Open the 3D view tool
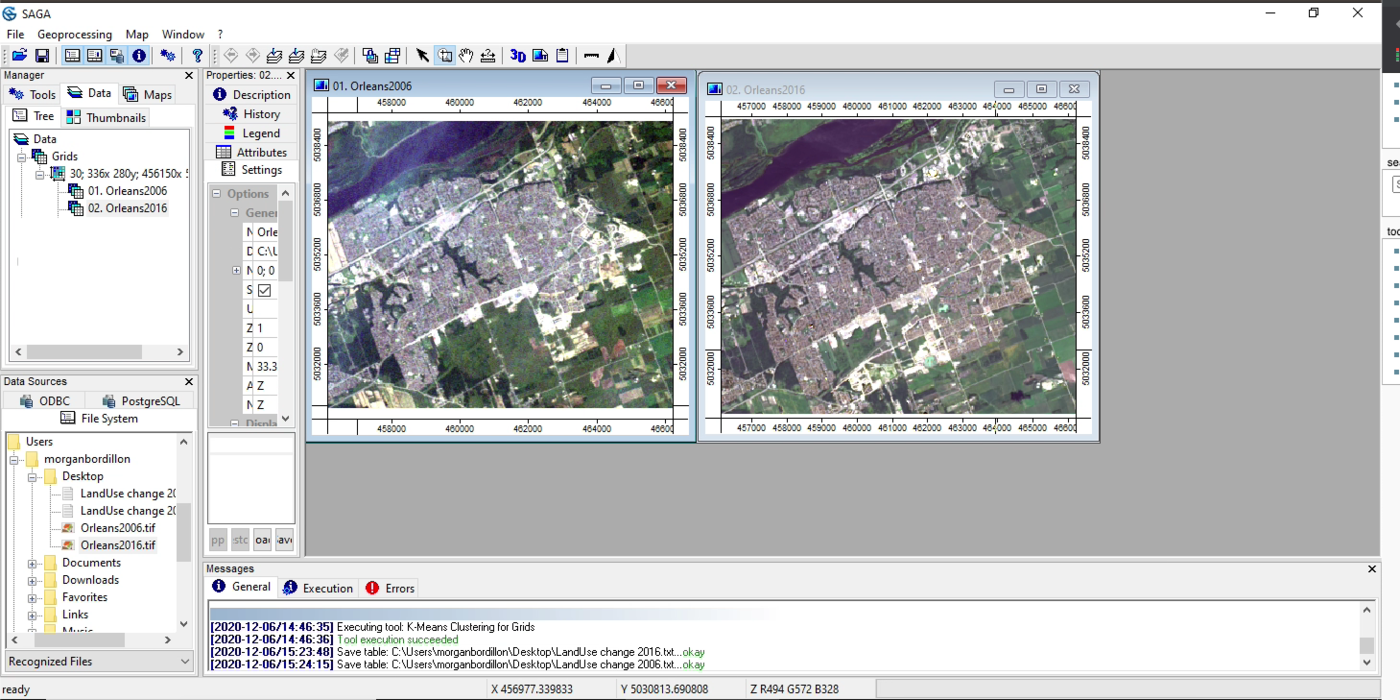 518,55
